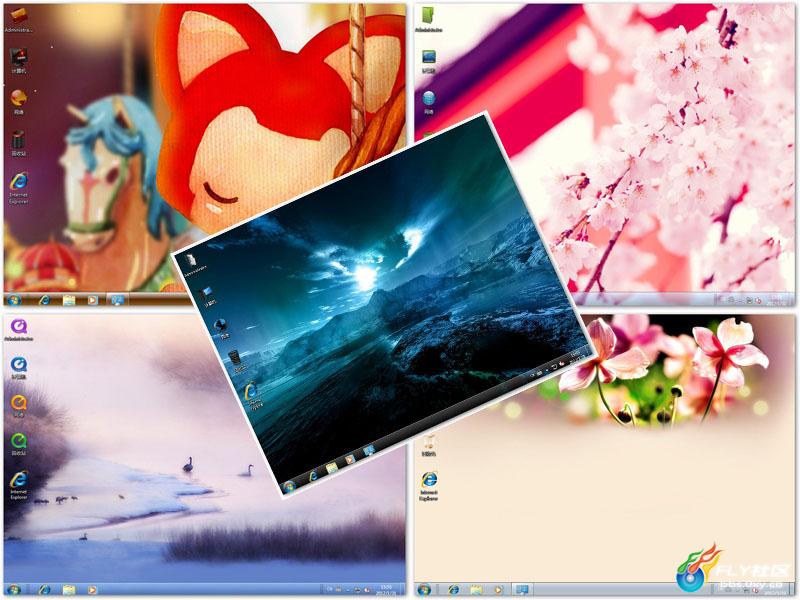
Task: Select the active window button on fox taskbar
Action: coord(117,300)
